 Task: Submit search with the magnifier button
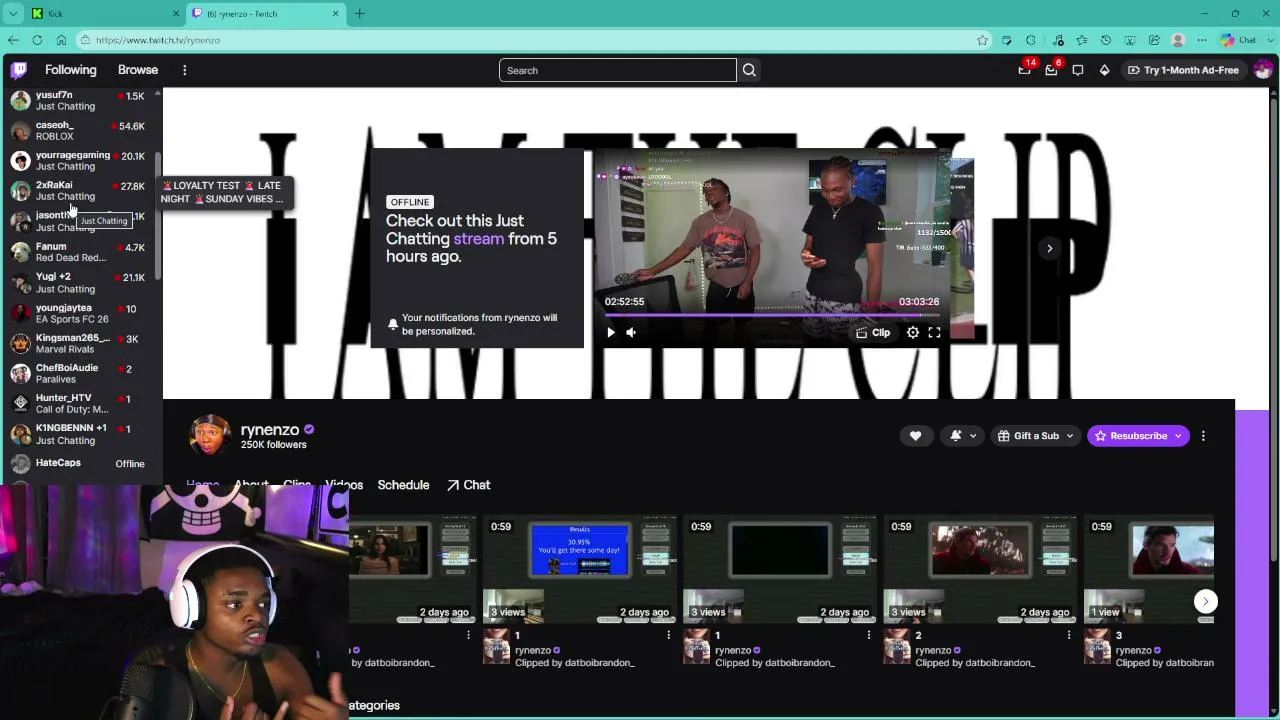pyautogui.click(x=749, y=70)
